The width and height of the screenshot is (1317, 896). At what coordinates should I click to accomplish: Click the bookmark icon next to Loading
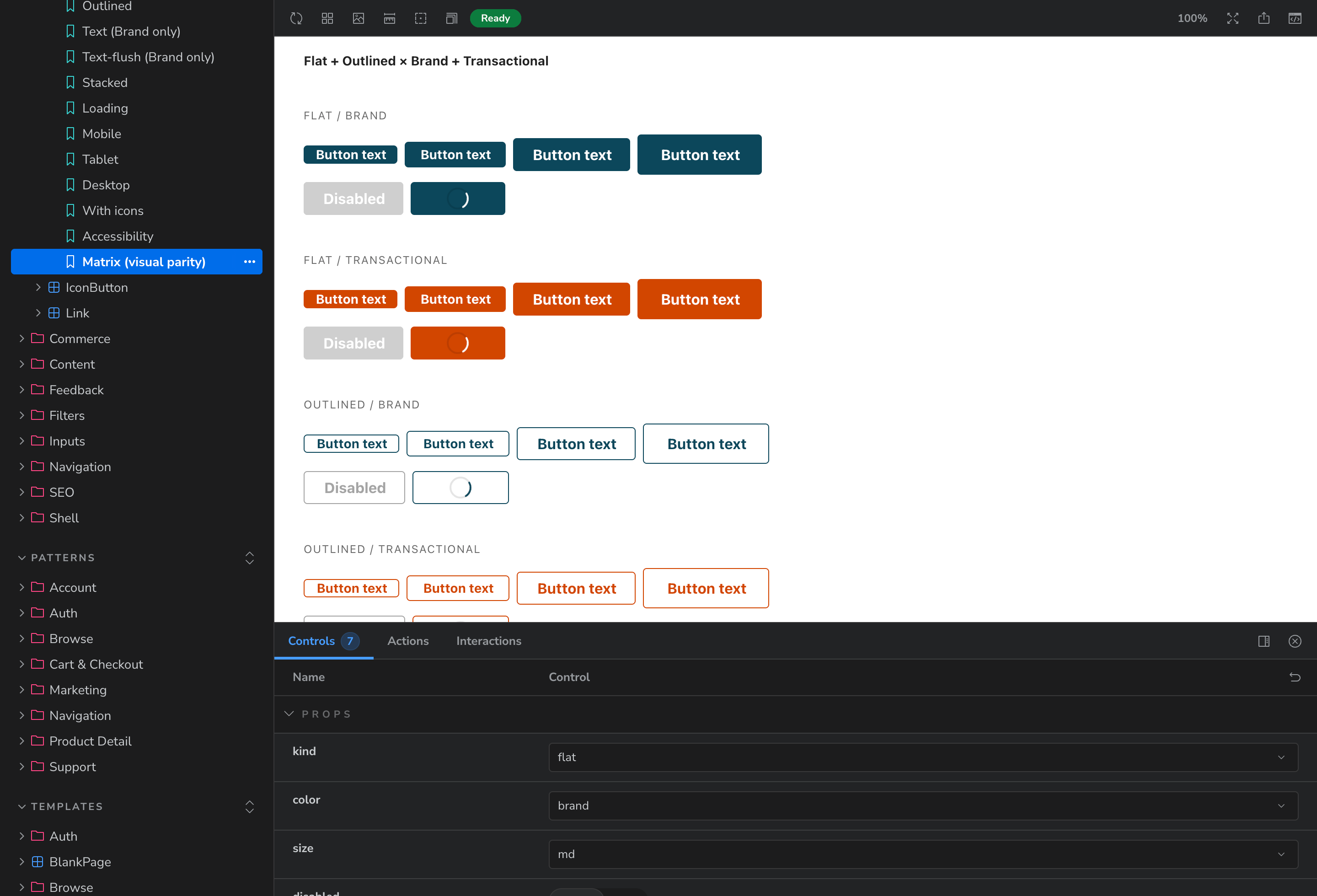(70, 108)
